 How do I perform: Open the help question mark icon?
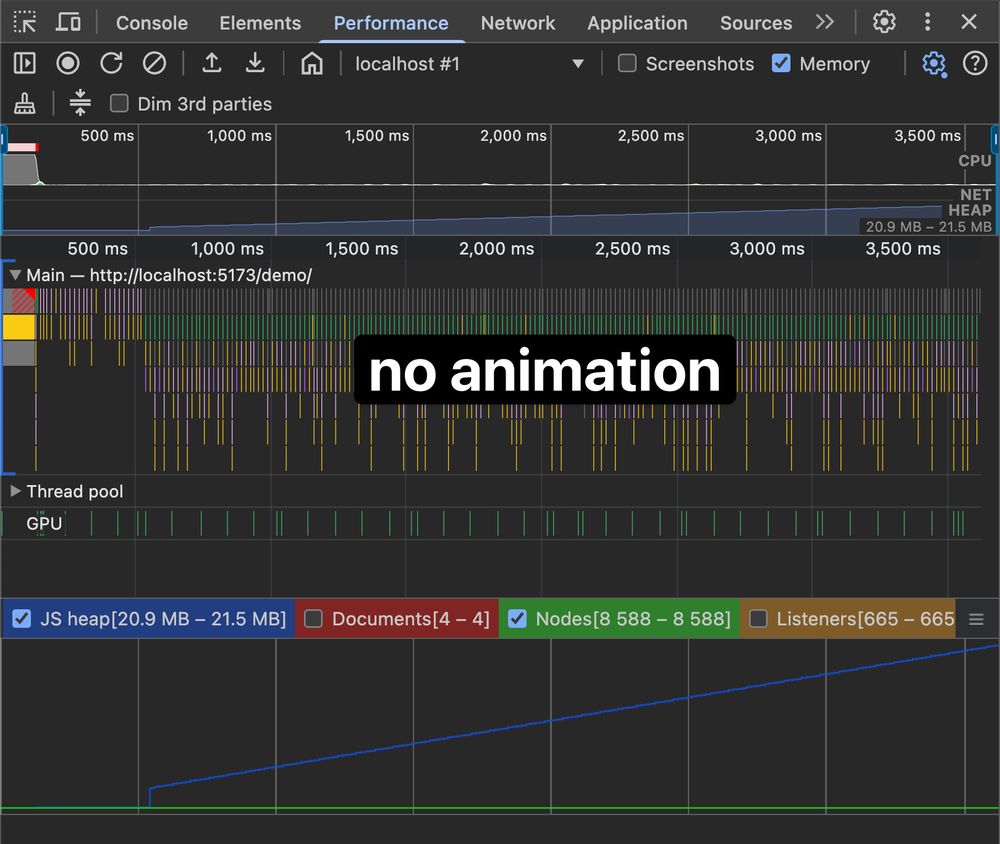click(975, 63)
